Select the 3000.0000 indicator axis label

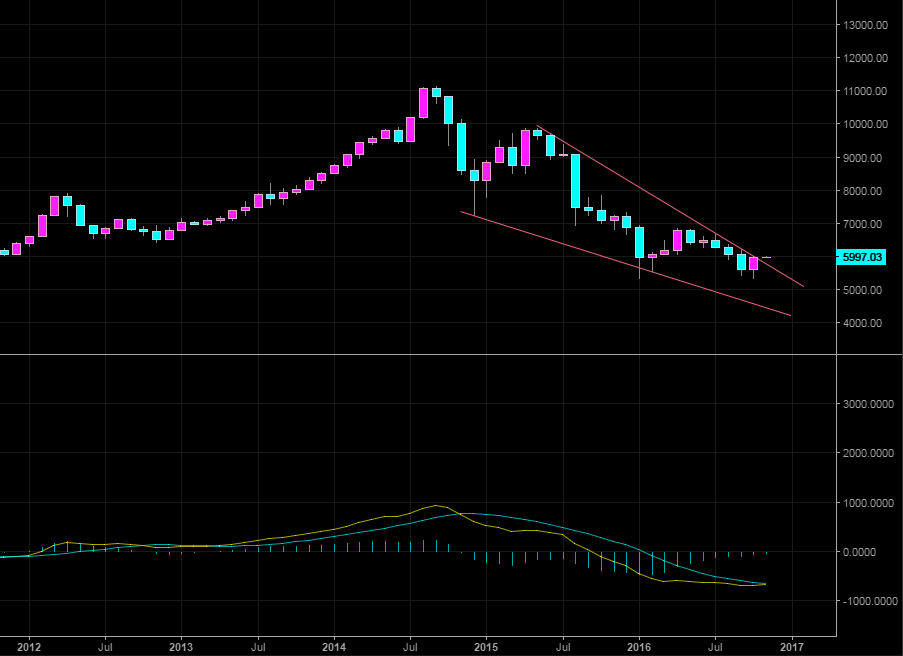coord(870,404)
